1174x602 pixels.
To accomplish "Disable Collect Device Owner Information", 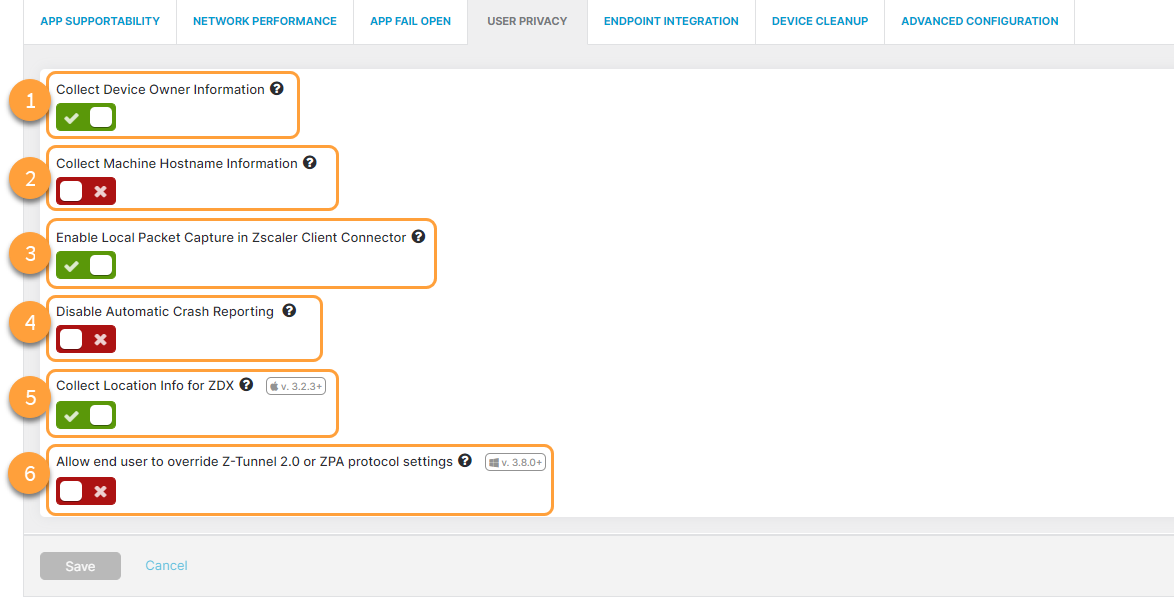I will pos(85,117).
